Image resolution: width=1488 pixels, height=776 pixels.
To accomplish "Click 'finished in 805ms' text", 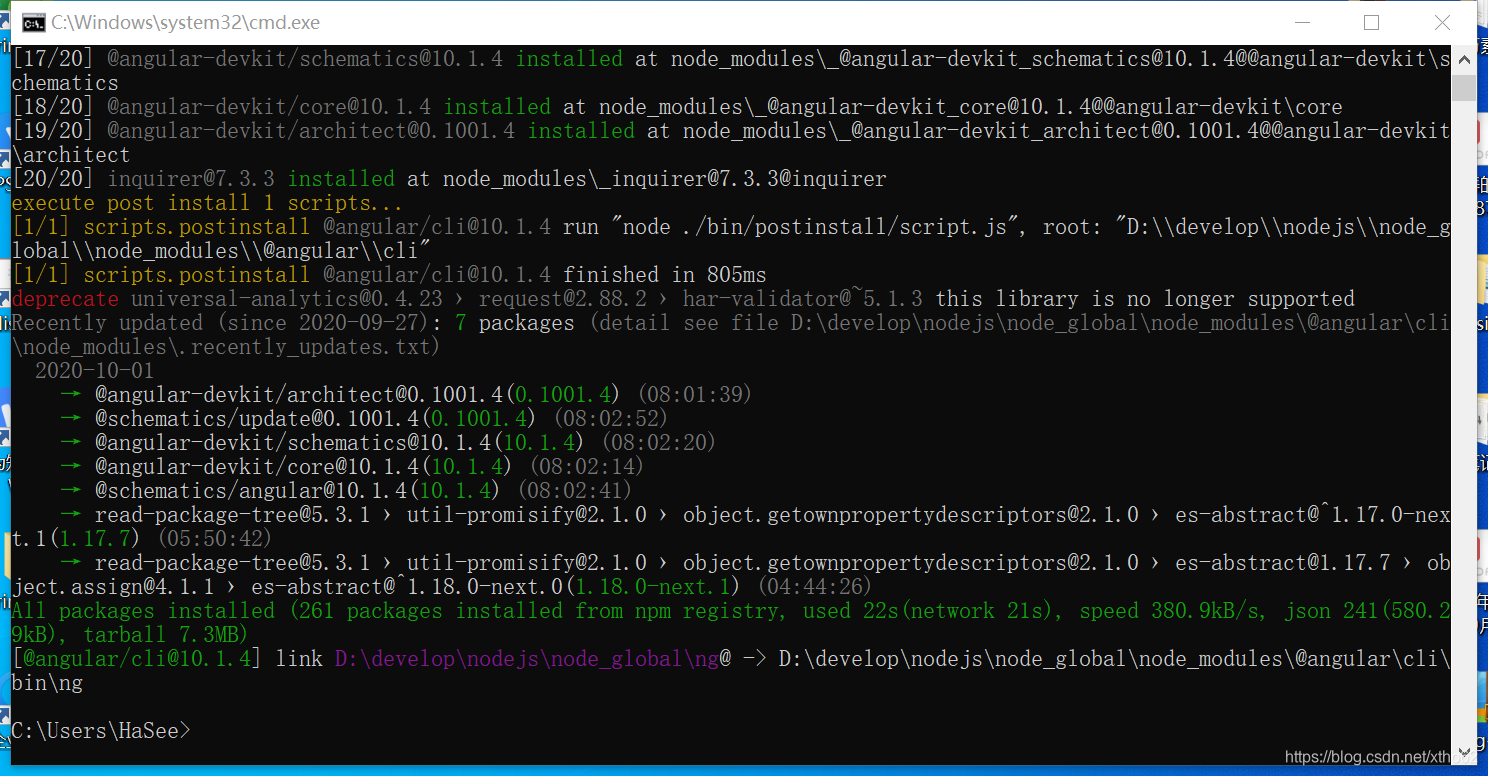I will click(x=666, y=275).
